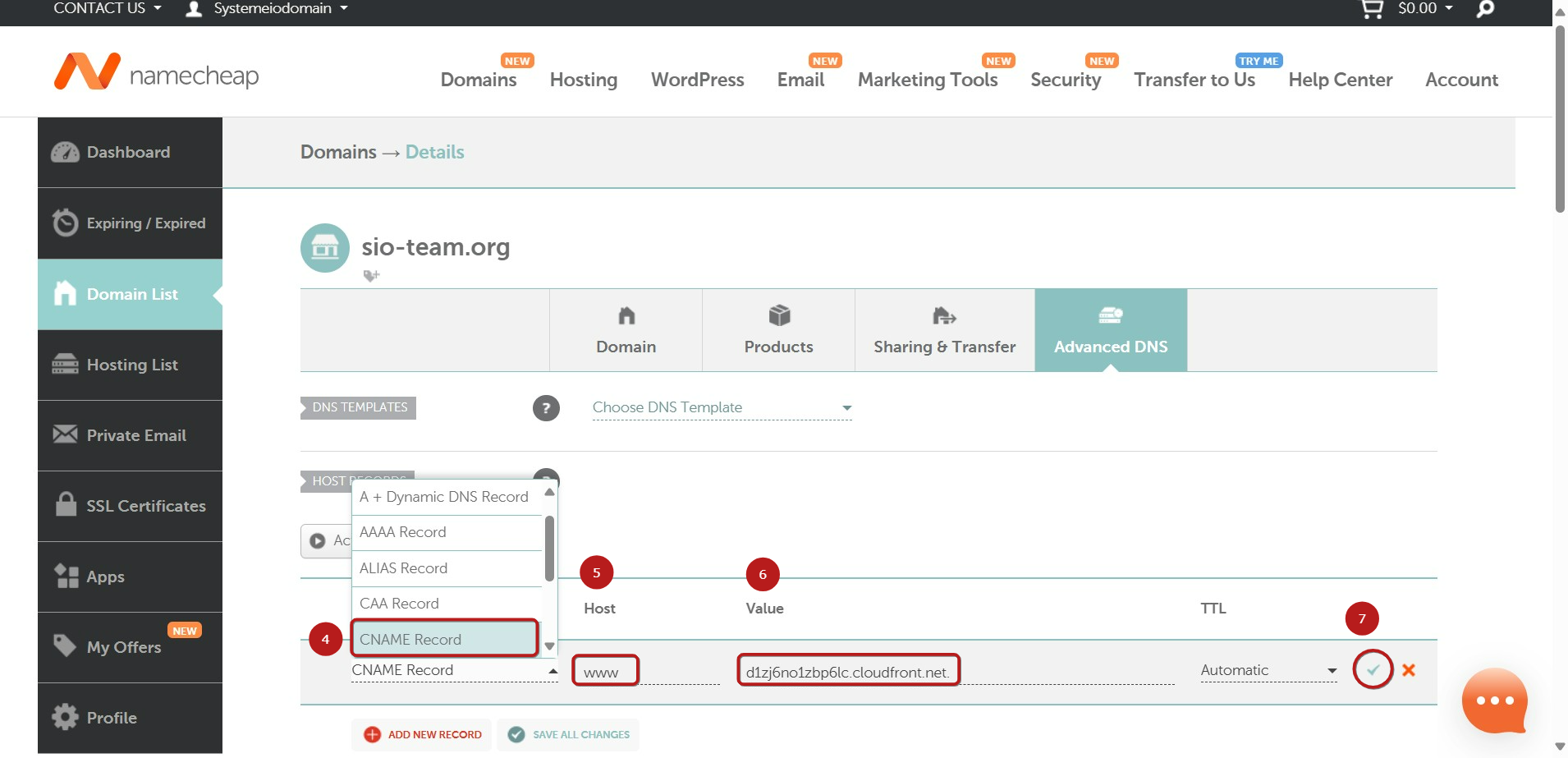
Task: Collapse the CNAME Record type selector
Action: pos(455,671)
